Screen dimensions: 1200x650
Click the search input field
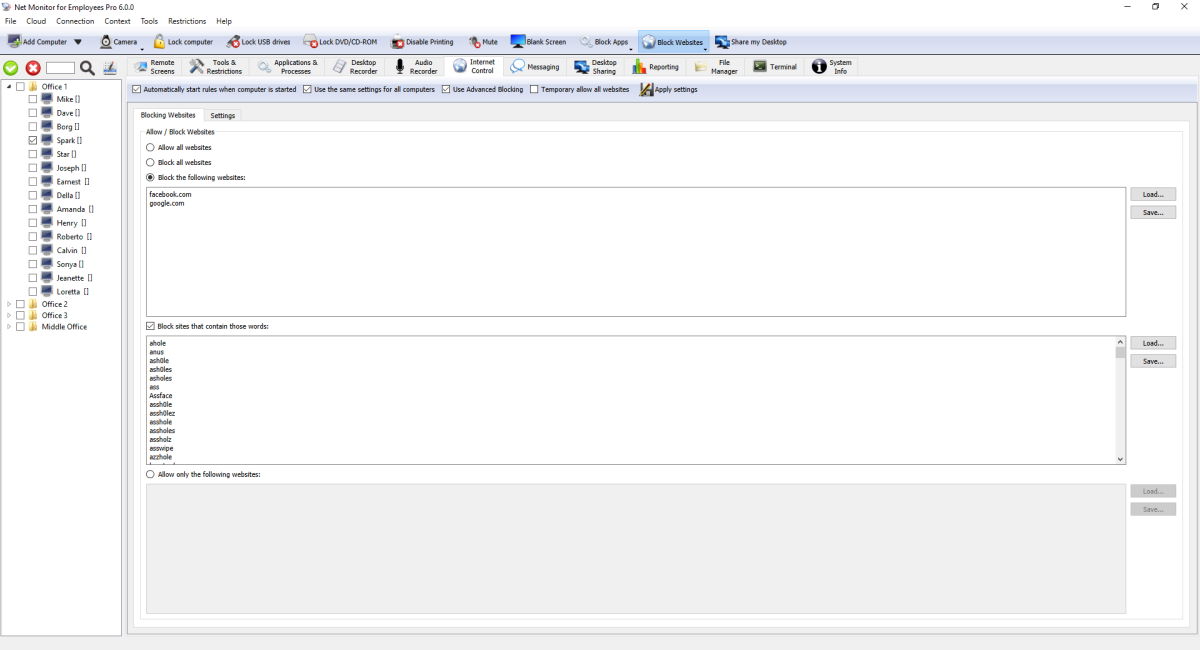(x=62, y=69)
